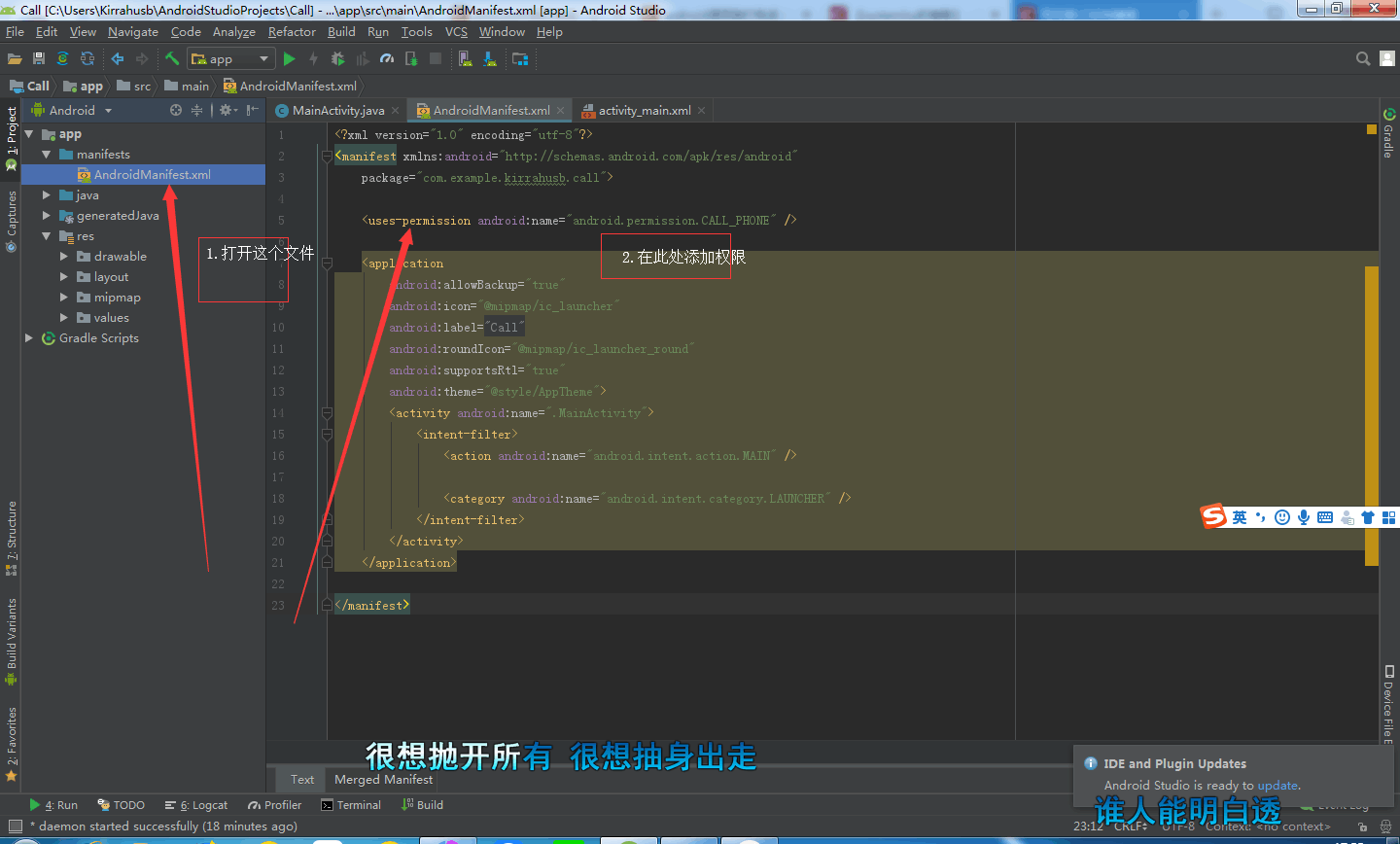1400x844 pixels.
Task: Close the AndroidManifest.xml editor tab
Action: 560,111
